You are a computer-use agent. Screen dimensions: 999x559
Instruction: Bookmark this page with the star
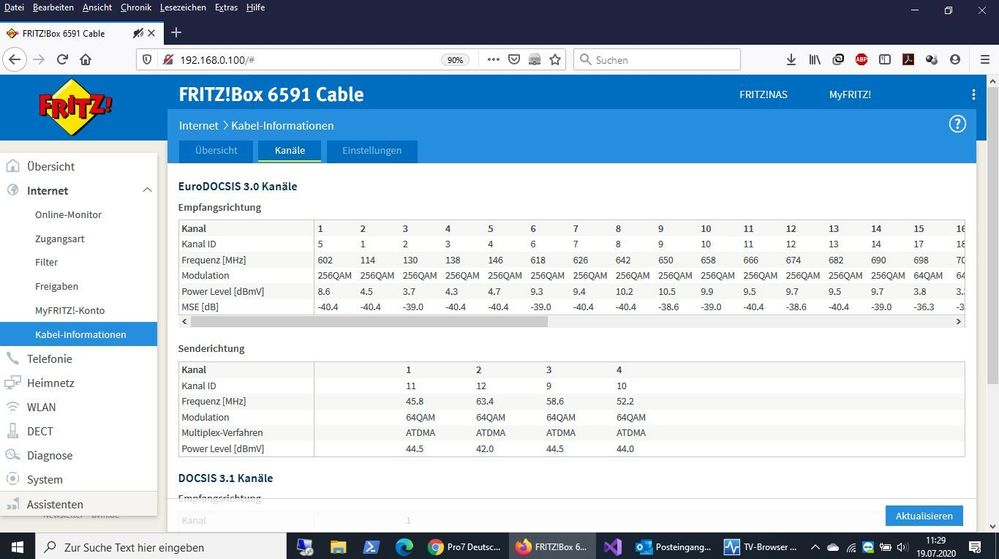555,59
